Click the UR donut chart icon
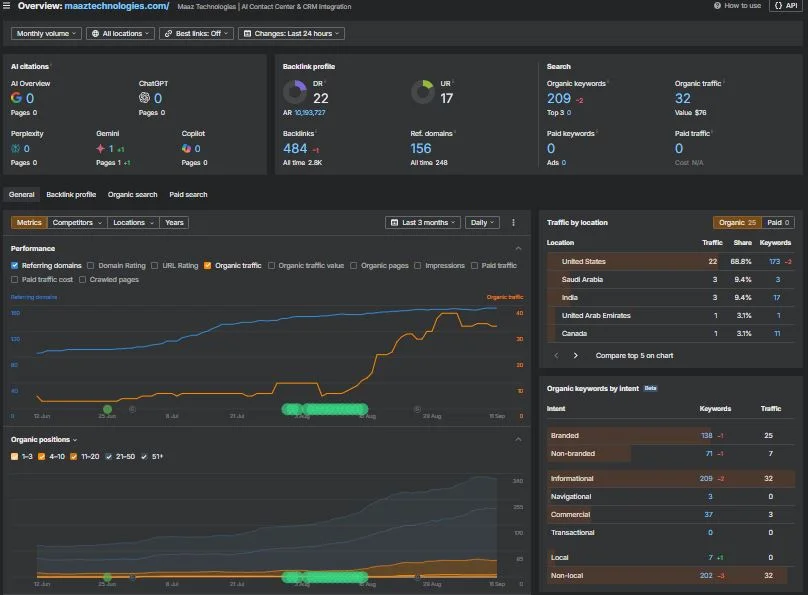Image resolution: width=808 pixels, height=595 pixels. point(423,92)
